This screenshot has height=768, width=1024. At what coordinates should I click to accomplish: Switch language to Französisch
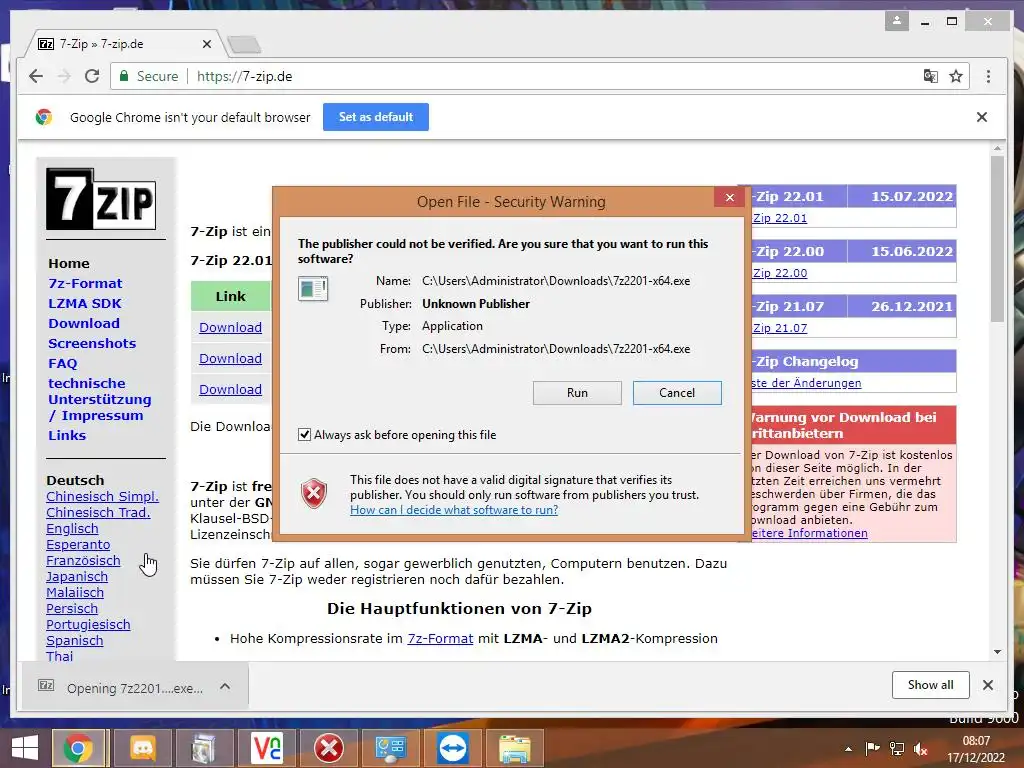point(83,560)
